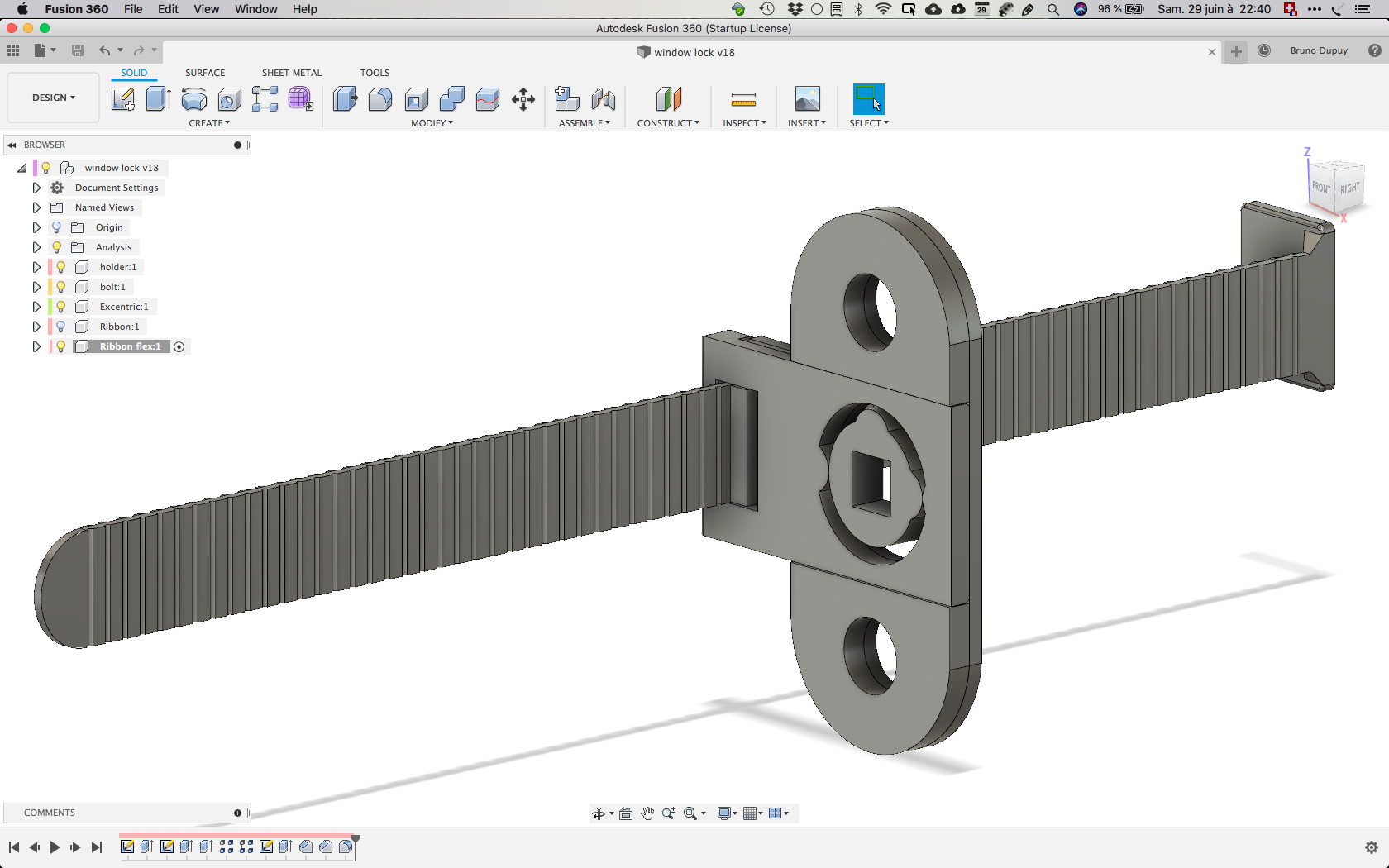The image size is (1389, 868).
Task: Toggle the Origin folder visibility lightbulb
Action: pyautogui.click(x=57, y=227)
